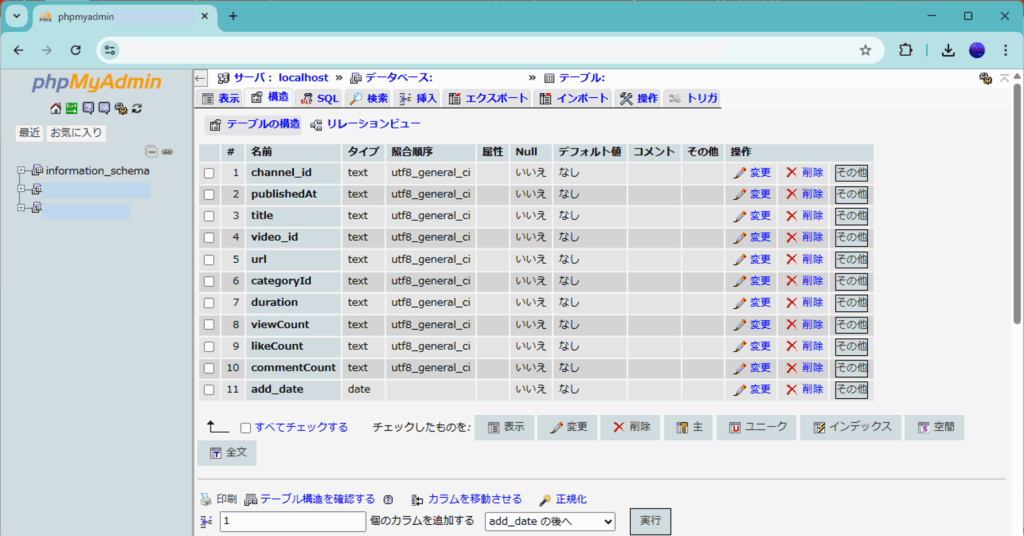Screen dimensions: 1024x536
Task: Tick the checkbox for the viewCount column
Action: (x=209, y=325)
